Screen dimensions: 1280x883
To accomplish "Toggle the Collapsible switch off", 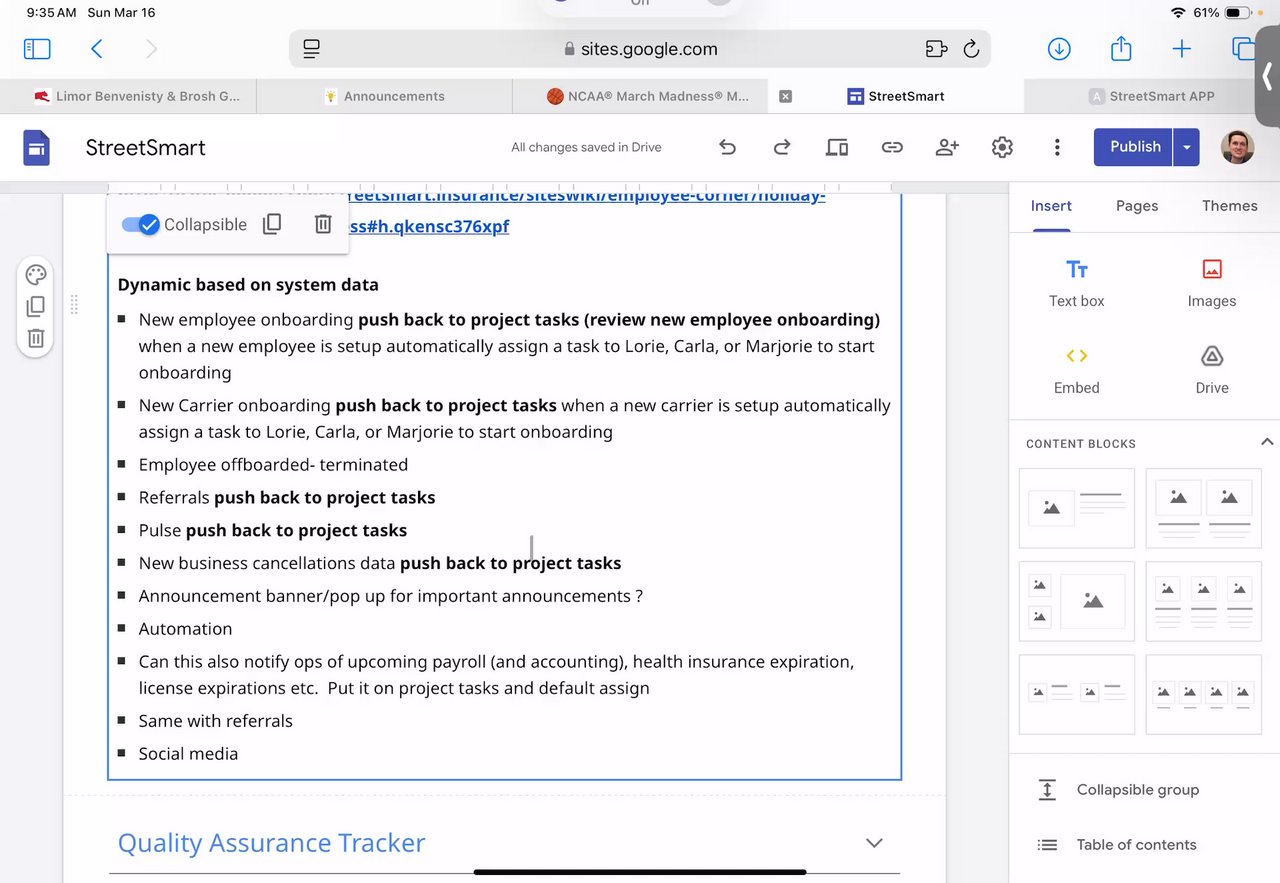I will click(x=141, y=225).
